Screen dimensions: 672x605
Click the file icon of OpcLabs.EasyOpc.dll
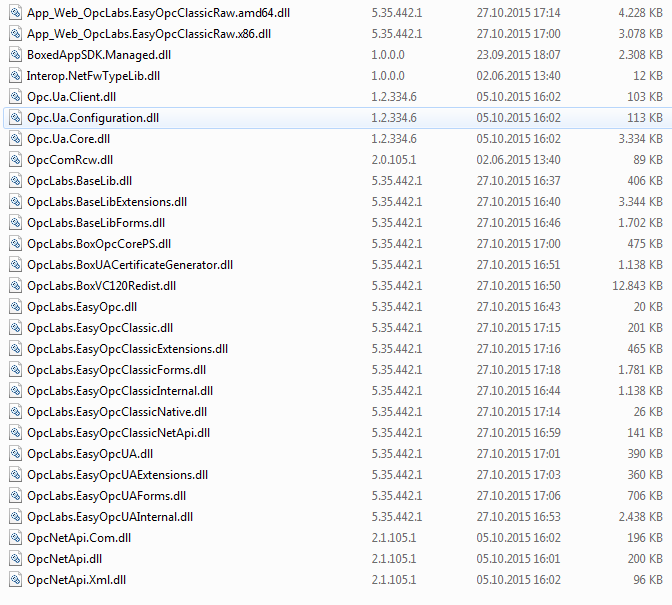click(x=14, y=306)
